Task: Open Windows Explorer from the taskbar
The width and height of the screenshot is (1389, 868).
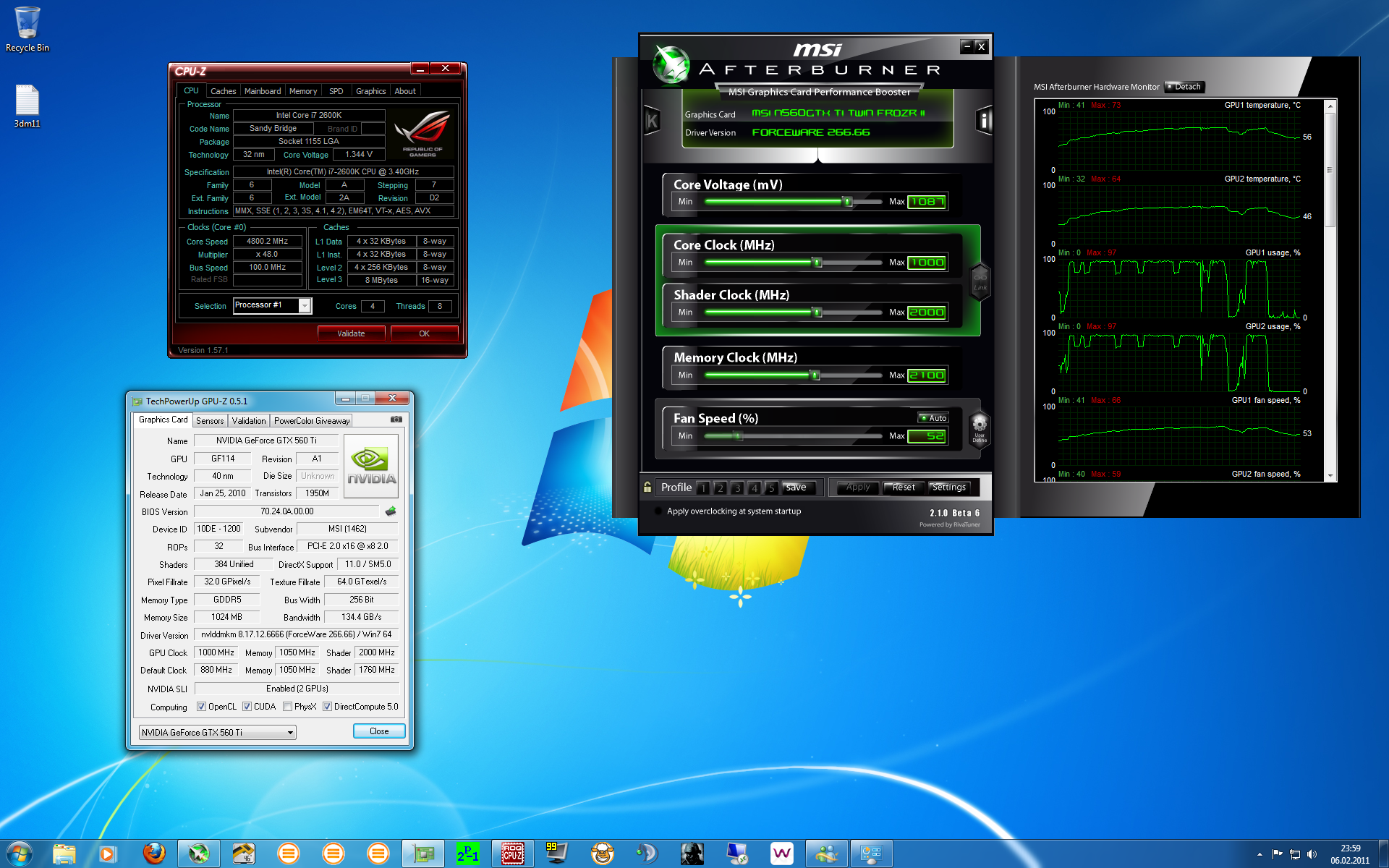Action: point(64,854)
